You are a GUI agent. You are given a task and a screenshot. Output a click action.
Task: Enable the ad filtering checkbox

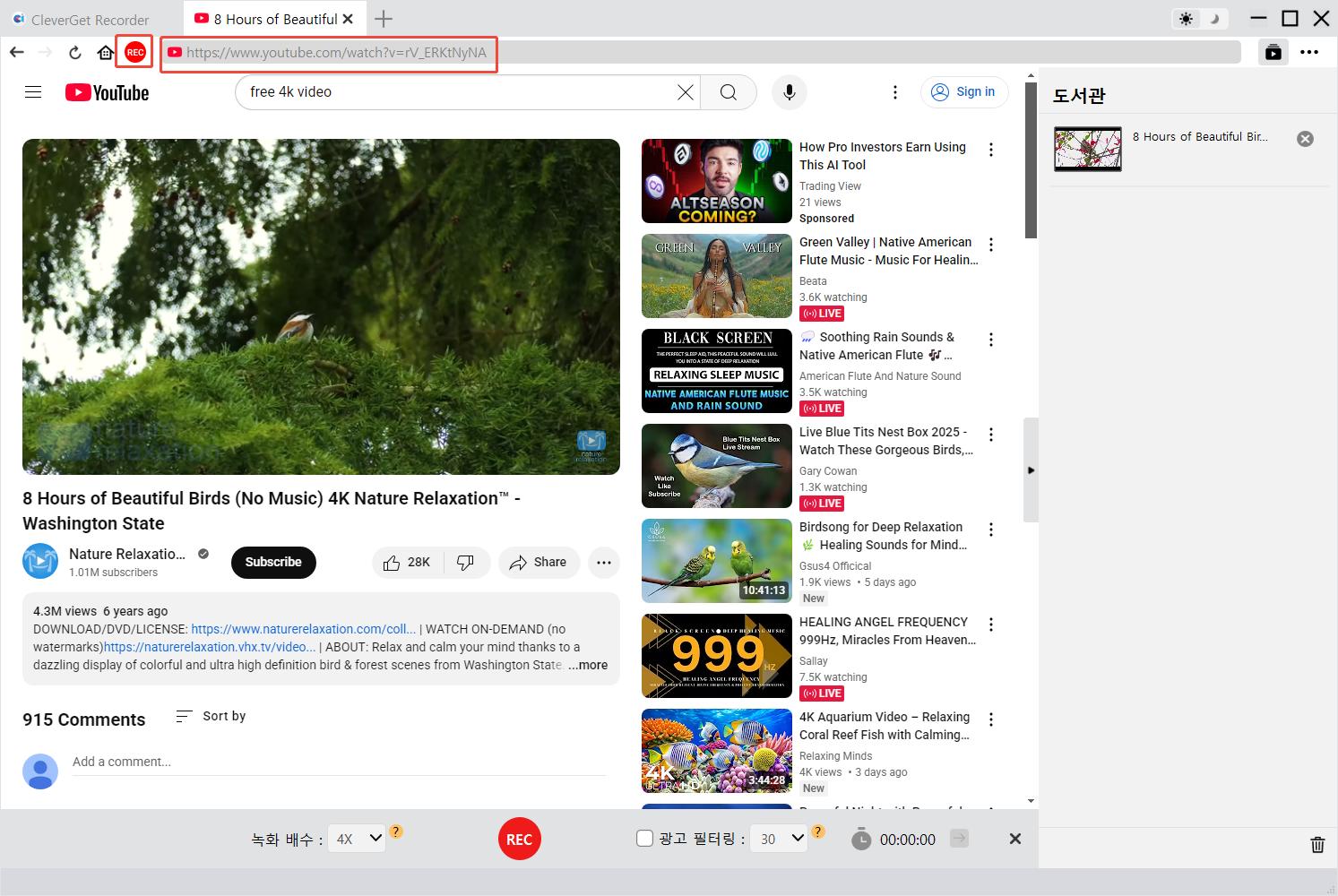click(644, 839)
